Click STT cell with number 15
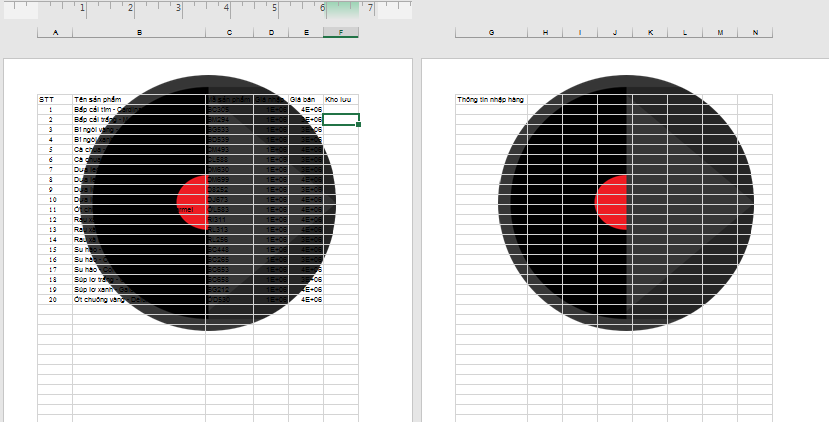The image size is (829, 422). tap(55, 250)
